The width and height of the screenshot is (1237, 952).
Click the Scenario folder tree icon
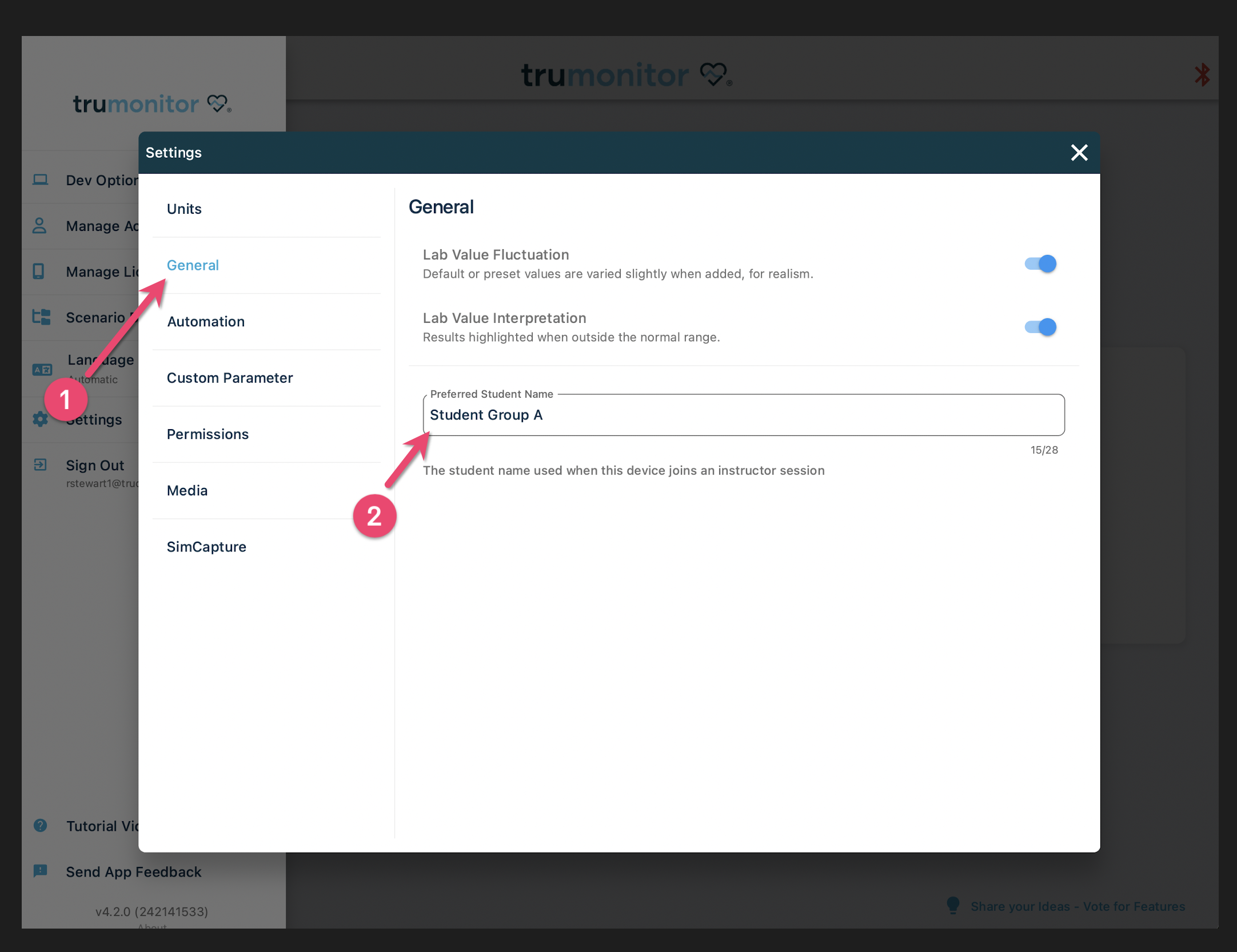tap(41, 317)
